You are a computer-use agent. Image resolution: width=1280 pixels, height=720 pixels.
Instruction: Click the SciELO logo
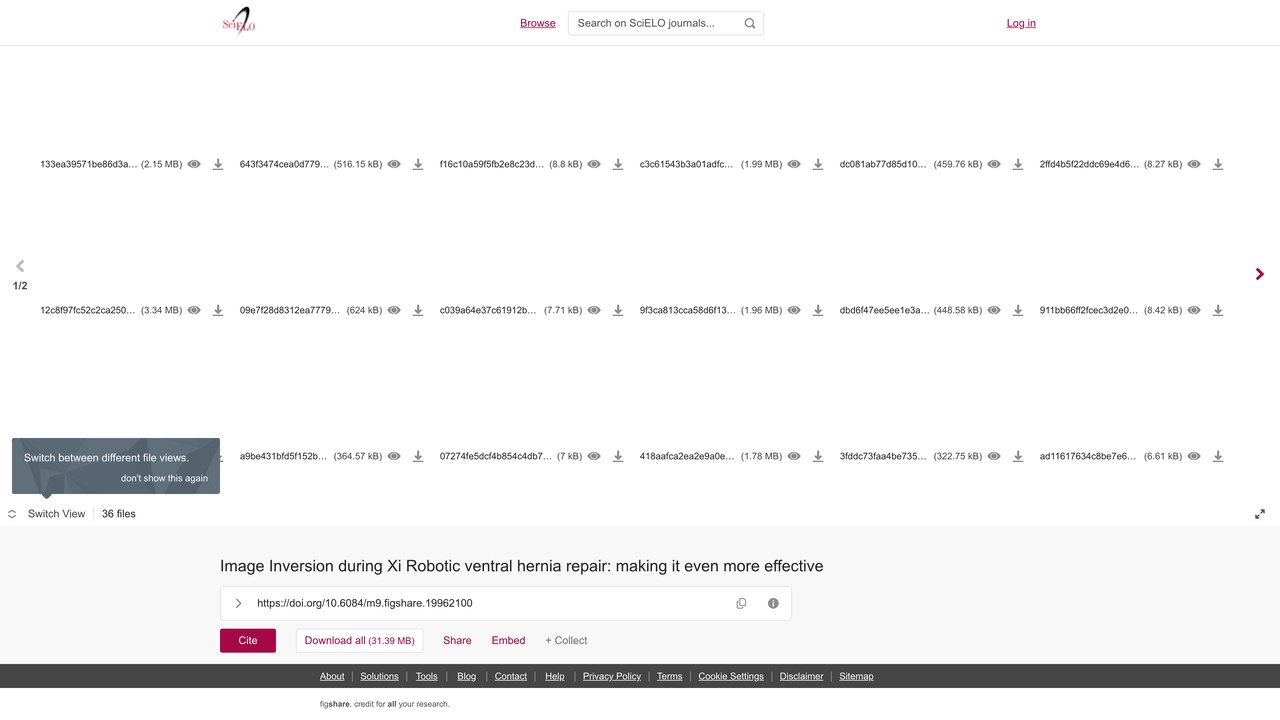(239, 22)
